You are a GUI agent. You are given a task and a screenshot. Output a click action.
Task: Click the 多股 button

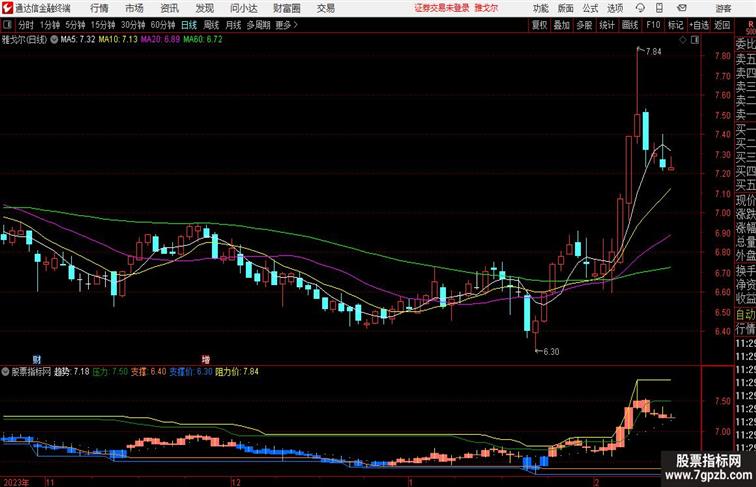point(584,25)
